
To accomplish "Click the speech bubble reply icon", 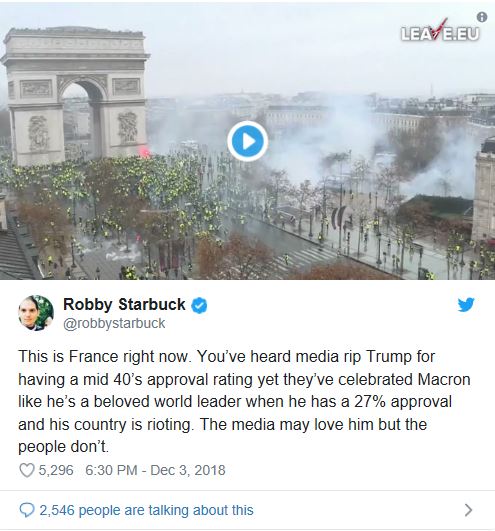I will coord(27,510).
